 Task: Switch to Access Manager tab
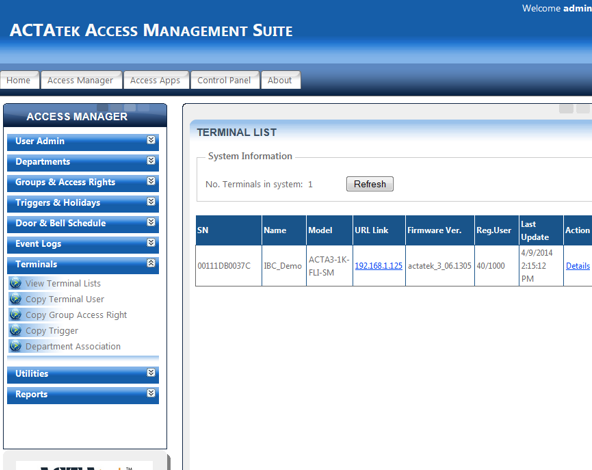point(81,80)
